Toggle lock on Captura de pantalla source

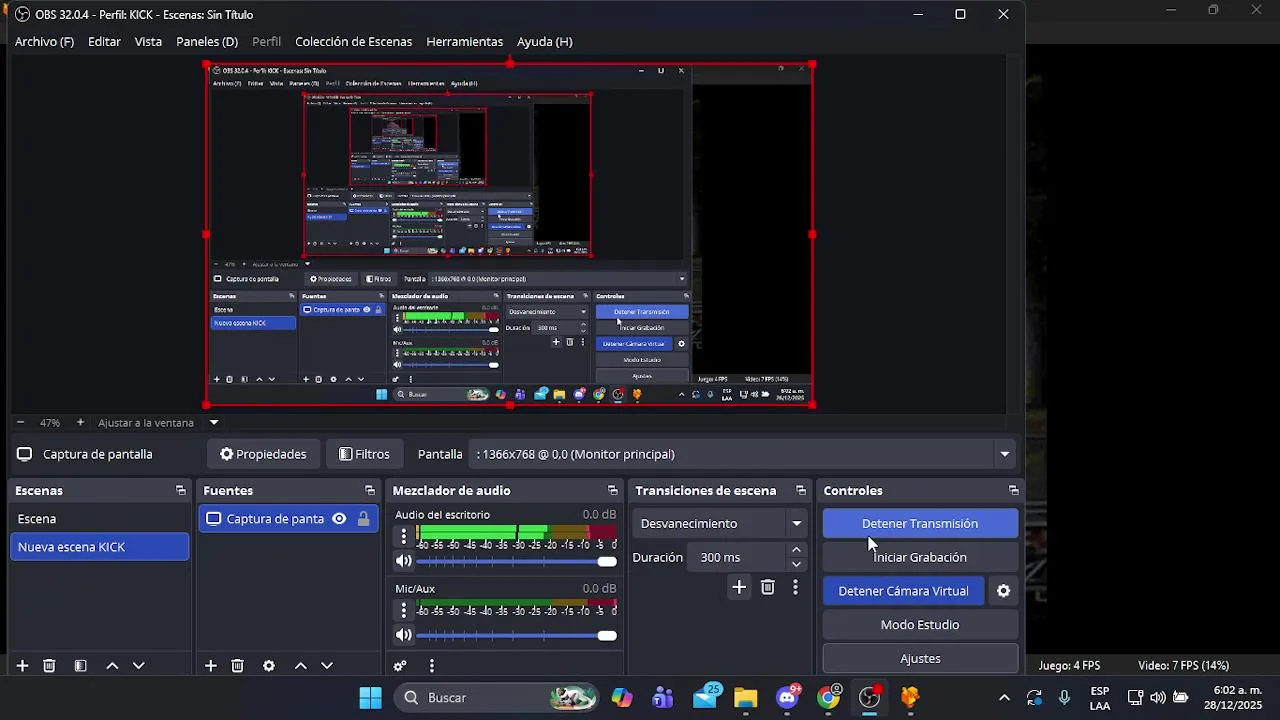click(x=363, y=519)
